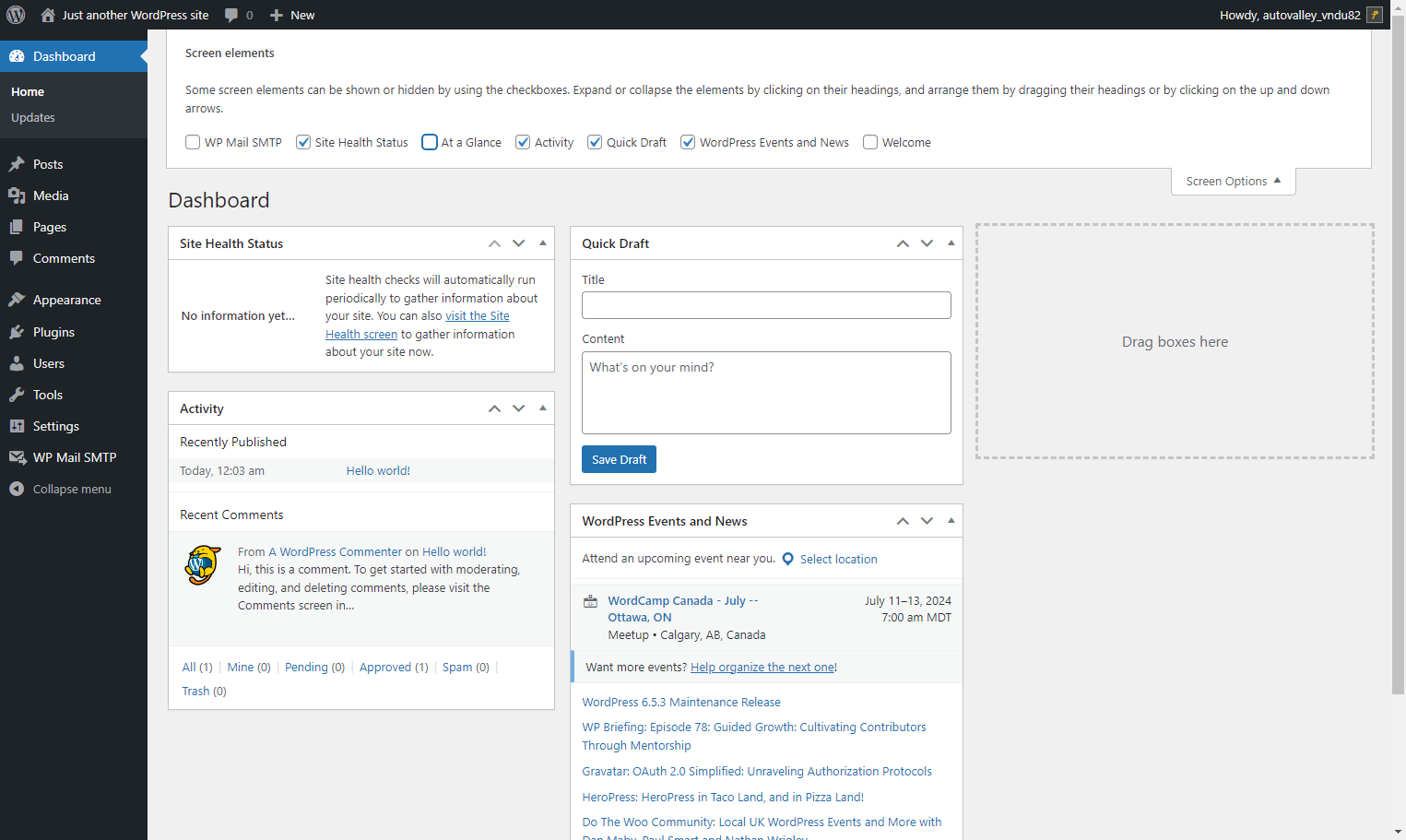Click the WordPress Commenter avatar image
This screenshot has height=840, width=1406.
pos(203,565)
